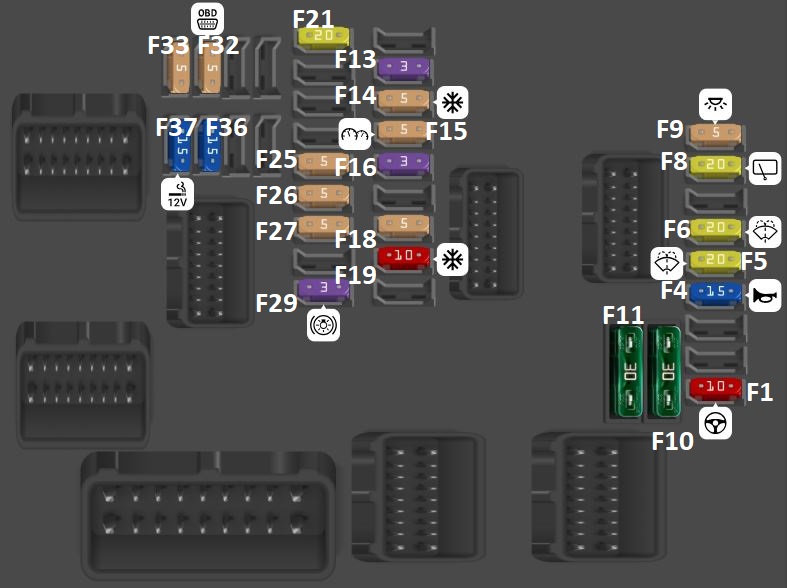Select the tan 5A fuse at F14
787x588 pixels.
click(404, 99)
